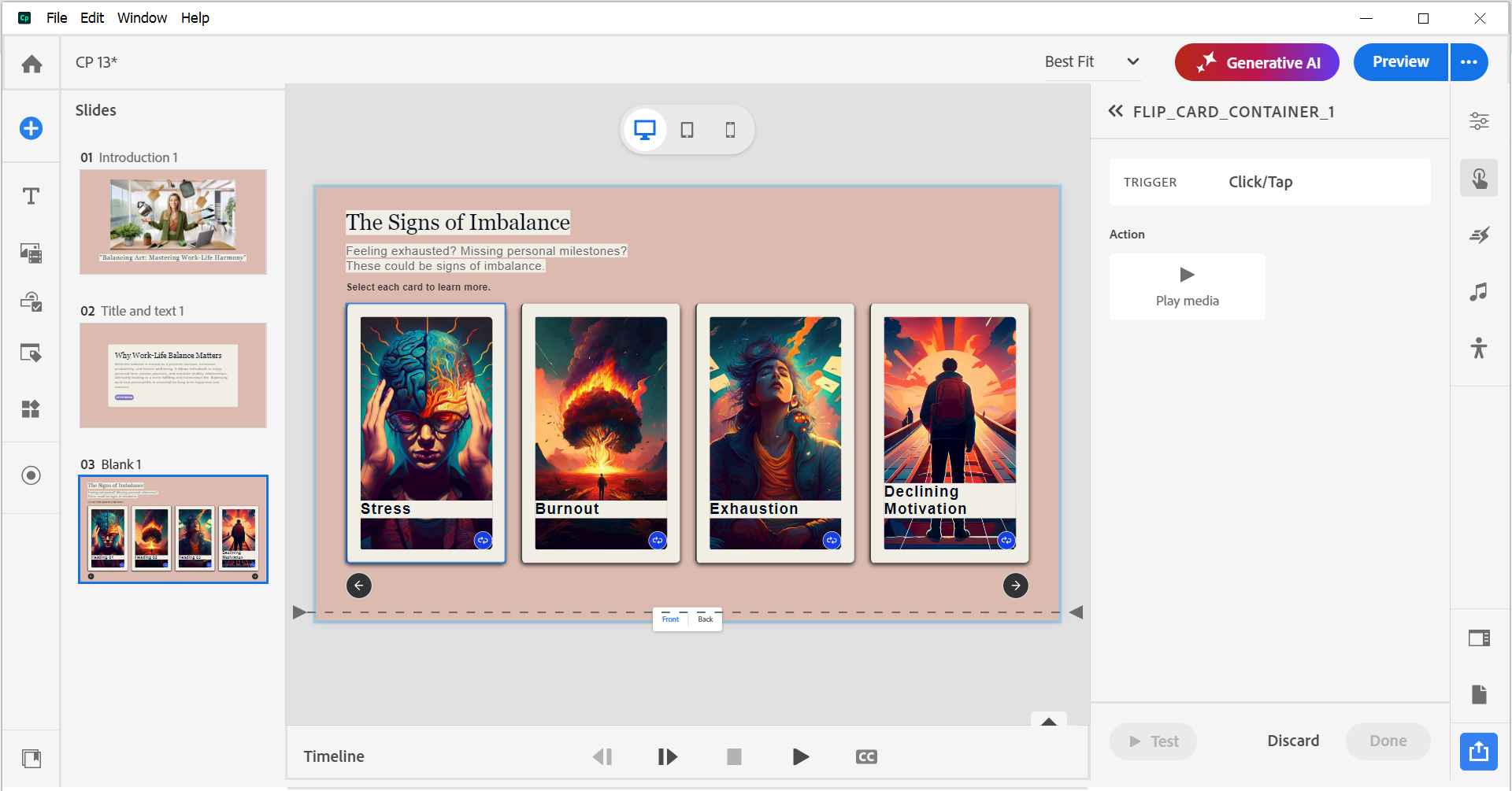Open accessibility options with the person icon

[1479, 348]
